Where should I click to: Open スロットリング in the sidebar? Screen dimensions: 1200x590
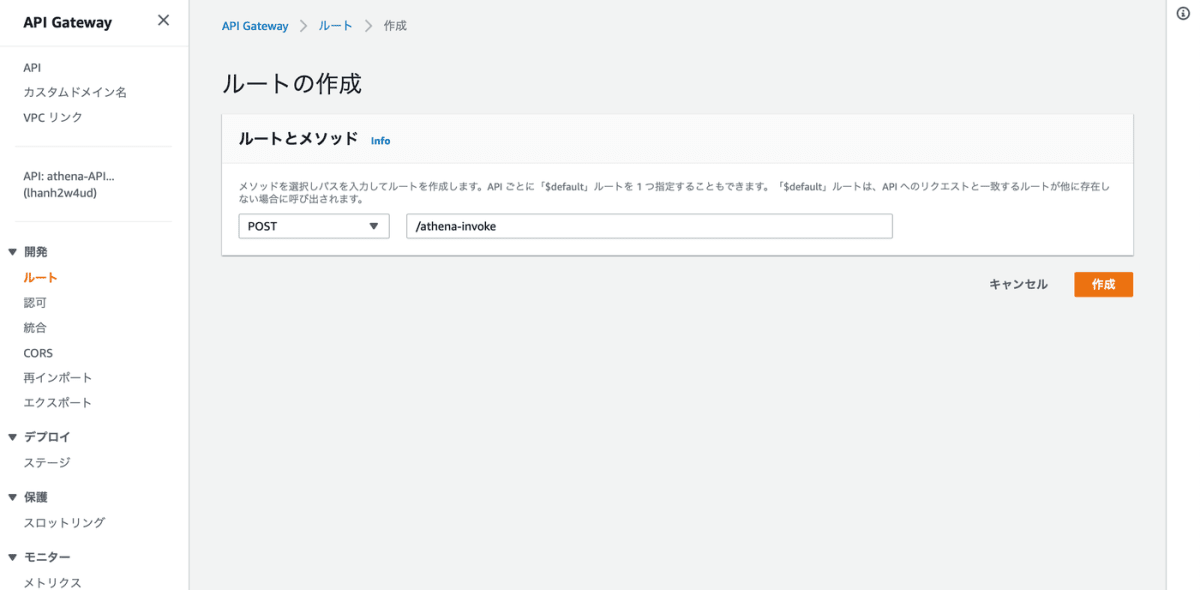point(64,523)
